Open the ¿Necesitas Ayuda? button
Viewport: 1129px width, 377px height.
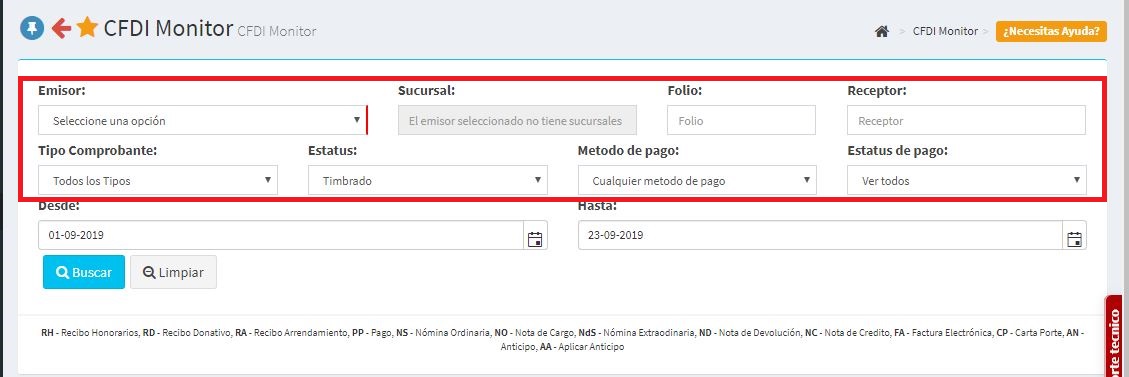point(1051,32)
